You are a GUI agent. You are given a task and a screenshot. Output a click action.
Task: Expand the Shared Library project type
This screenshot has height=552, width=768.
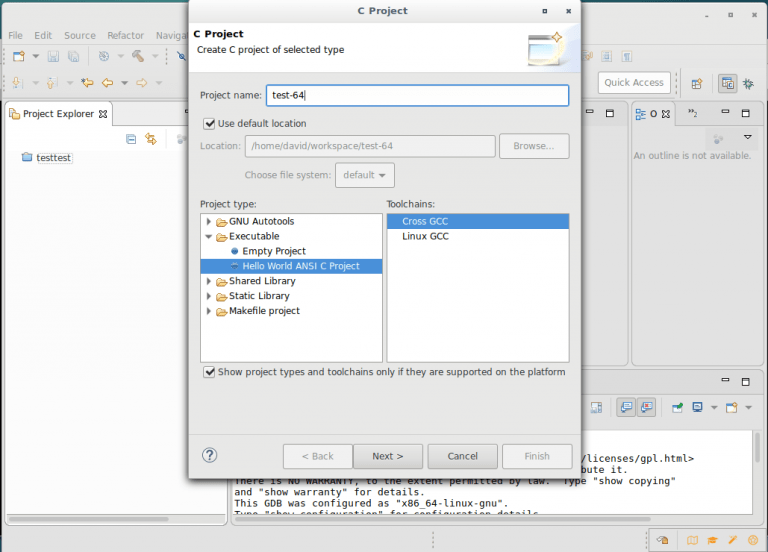click(209, 281)
